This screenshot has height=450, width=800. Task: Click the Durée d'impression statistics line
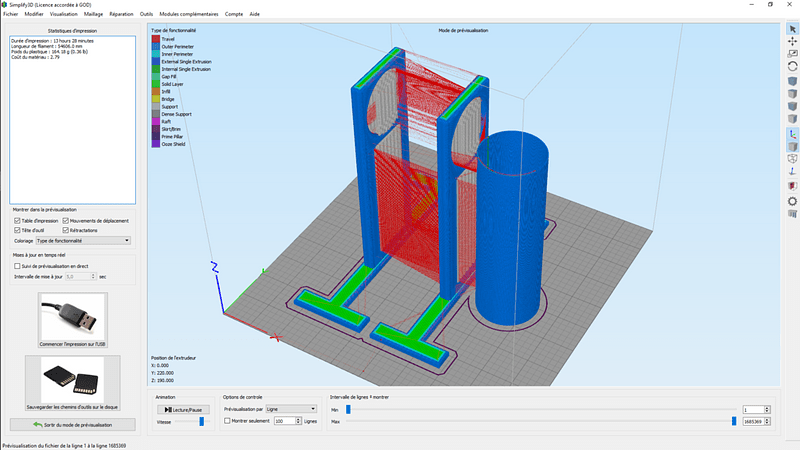[x=52, y=41]
